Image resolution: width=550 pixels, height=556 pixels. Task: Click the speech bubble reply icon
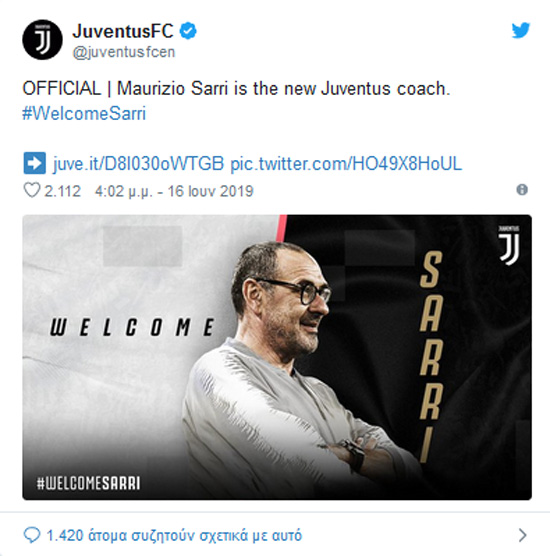coord(32,535)
